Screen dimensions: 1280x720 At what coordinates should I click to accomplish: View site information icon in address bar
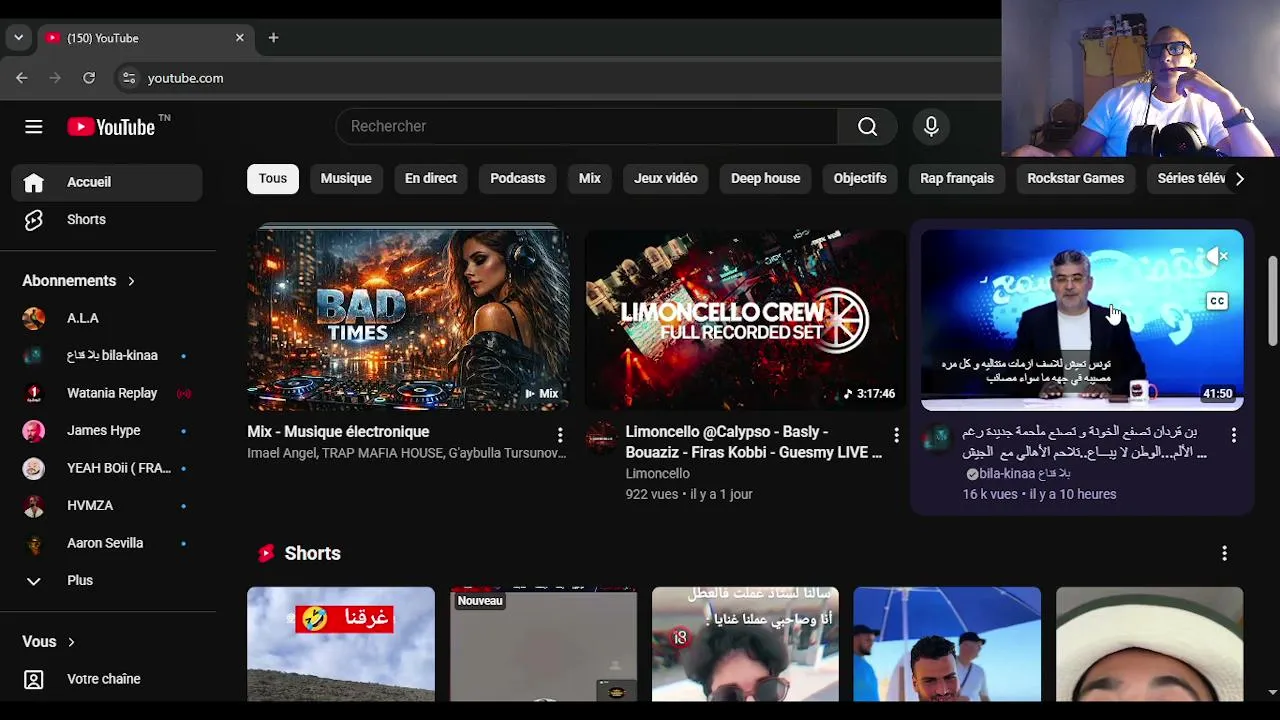[128, 78]
